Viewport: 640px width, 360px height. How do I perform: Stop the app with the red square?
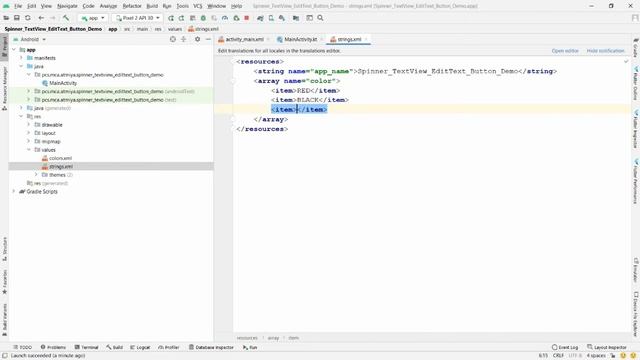click(x=247, y=18)
